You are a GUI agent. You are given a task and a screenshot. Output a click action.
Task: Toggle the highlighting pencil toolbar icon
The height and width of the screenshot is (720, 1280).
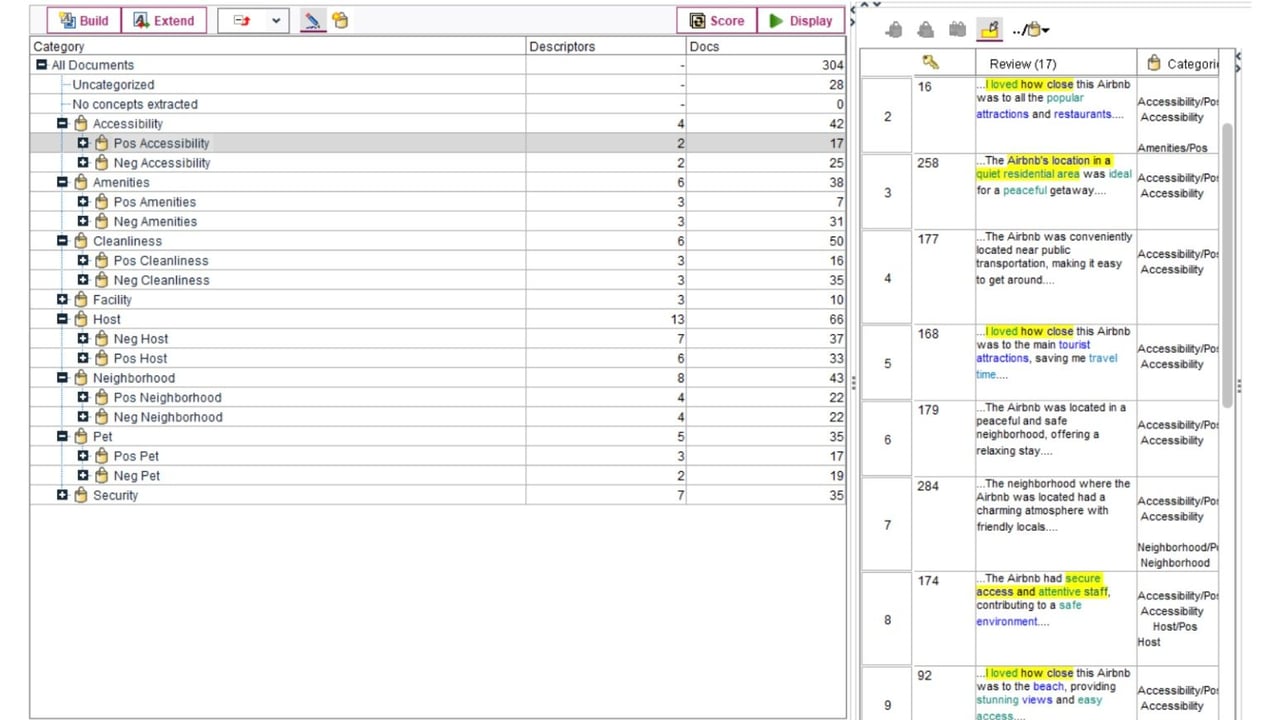[313, 20]
